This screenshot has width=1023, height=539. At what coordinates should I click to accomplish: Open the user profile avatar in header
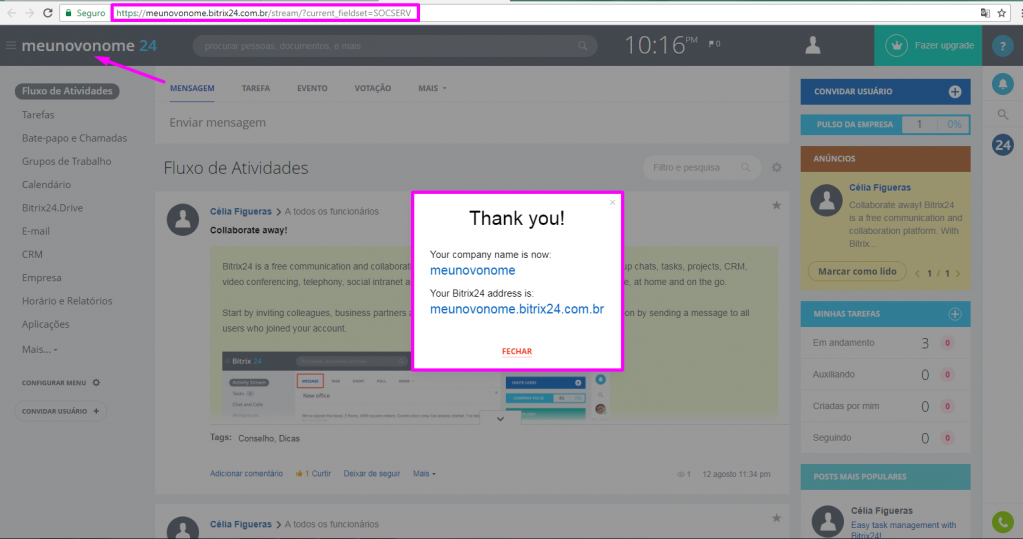(x=813, y=45)
